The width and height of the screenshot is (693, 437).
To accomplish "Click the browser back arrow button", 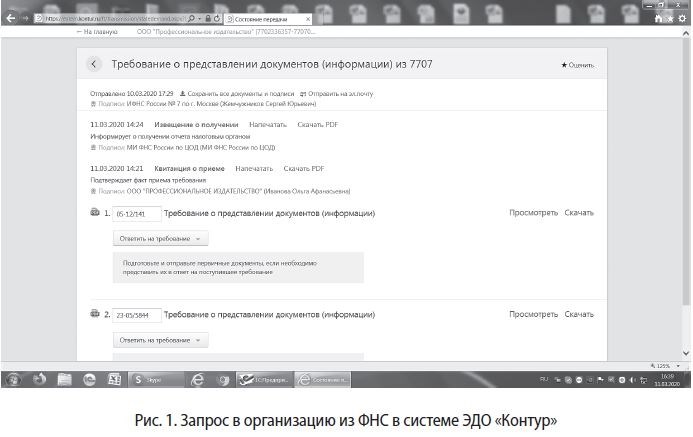I will (x=11, y=19).
